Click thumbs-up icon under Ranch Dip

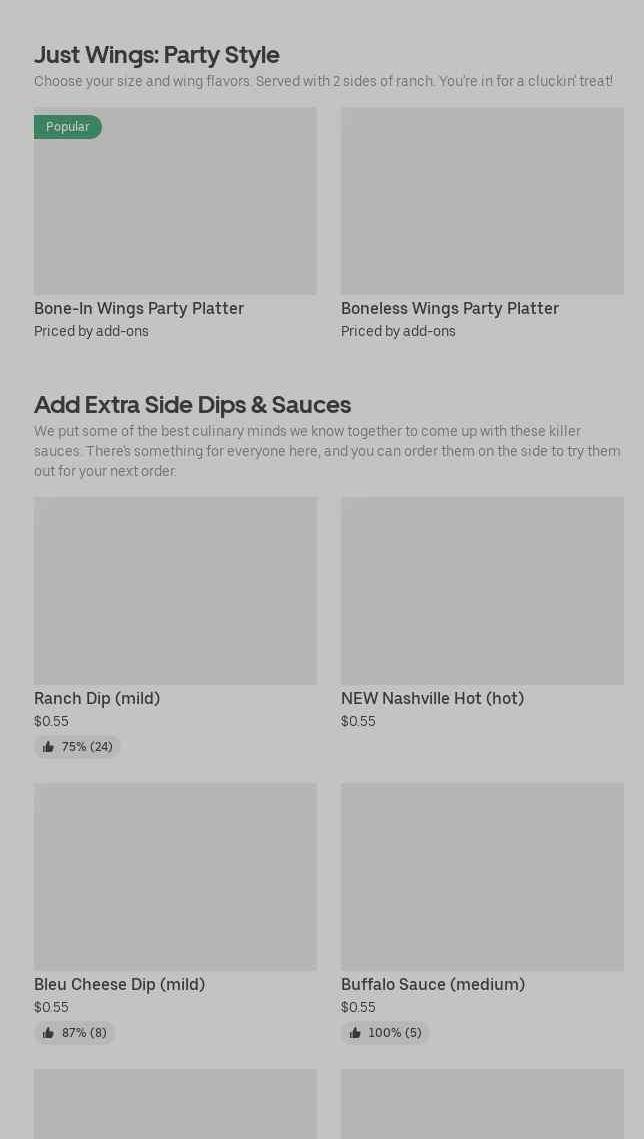(48, 747)
